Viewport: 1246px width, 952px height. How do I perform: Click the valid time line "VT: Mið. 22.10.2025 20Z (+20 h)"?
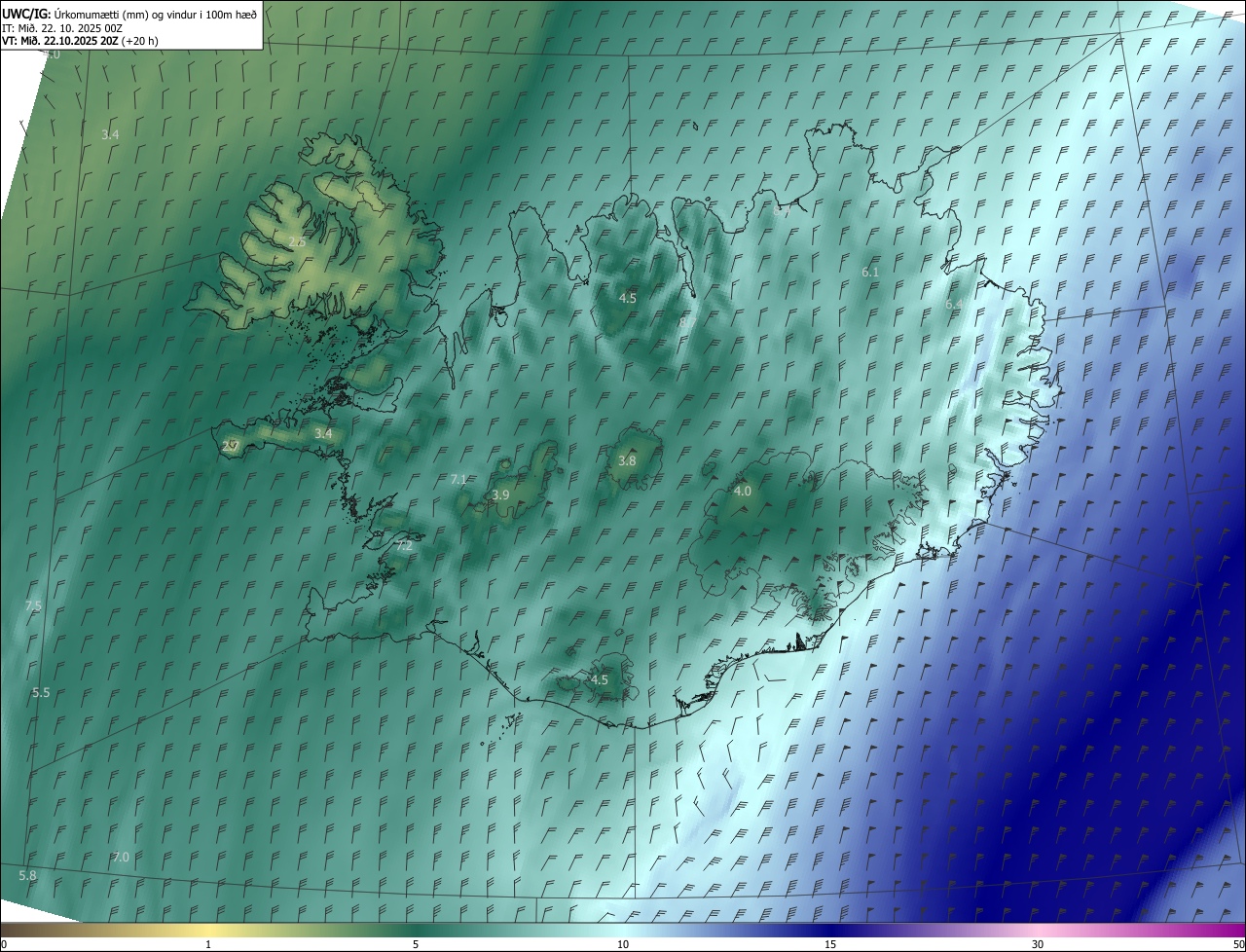coord(80,41)
